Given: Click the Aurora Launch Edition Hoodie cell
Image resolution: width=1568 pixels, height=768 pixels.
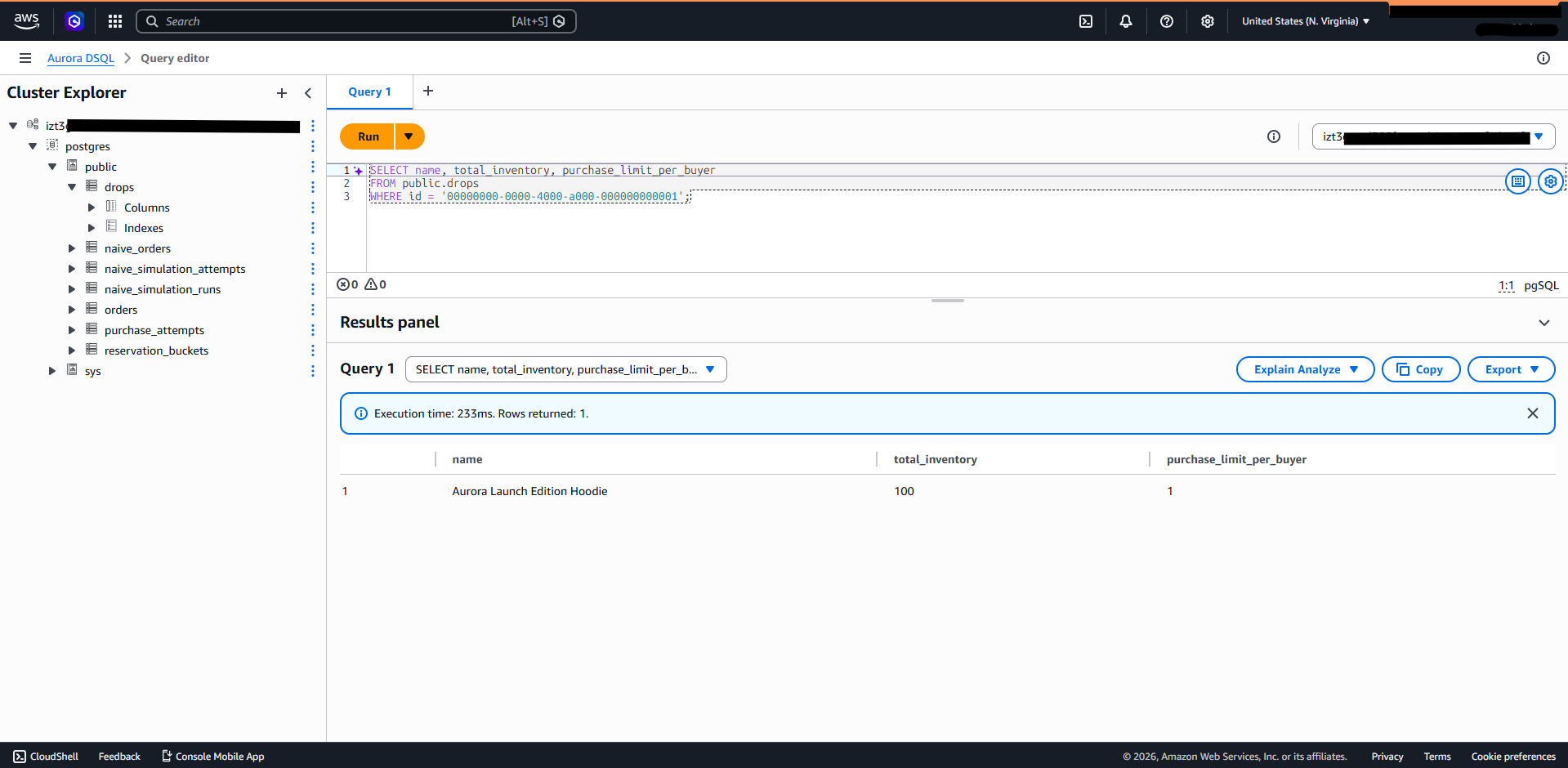Looking at the screenshot, I should coord(529,491).
